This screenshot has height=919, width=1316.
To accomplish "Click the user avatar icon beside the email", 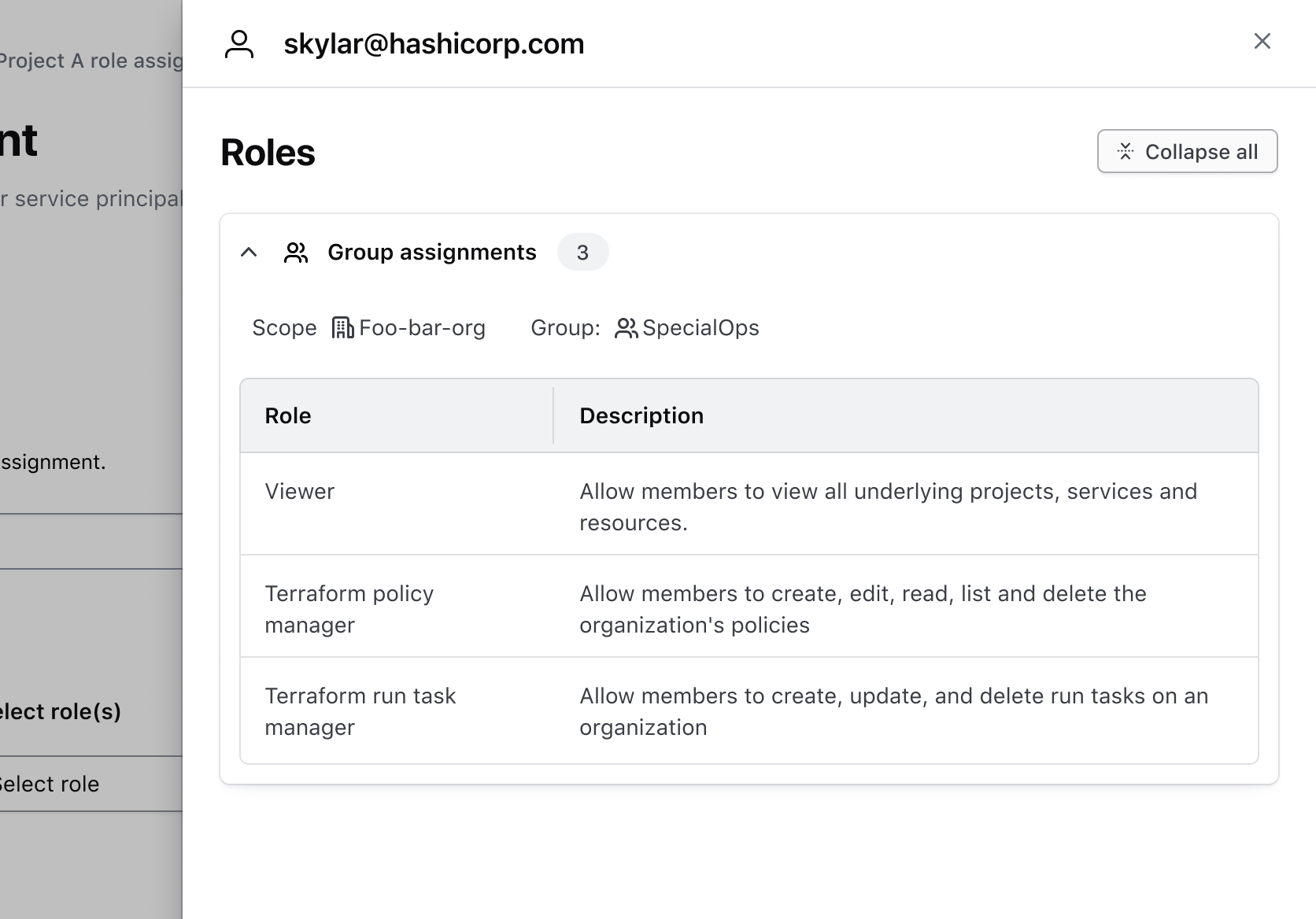I will [239, 44].
